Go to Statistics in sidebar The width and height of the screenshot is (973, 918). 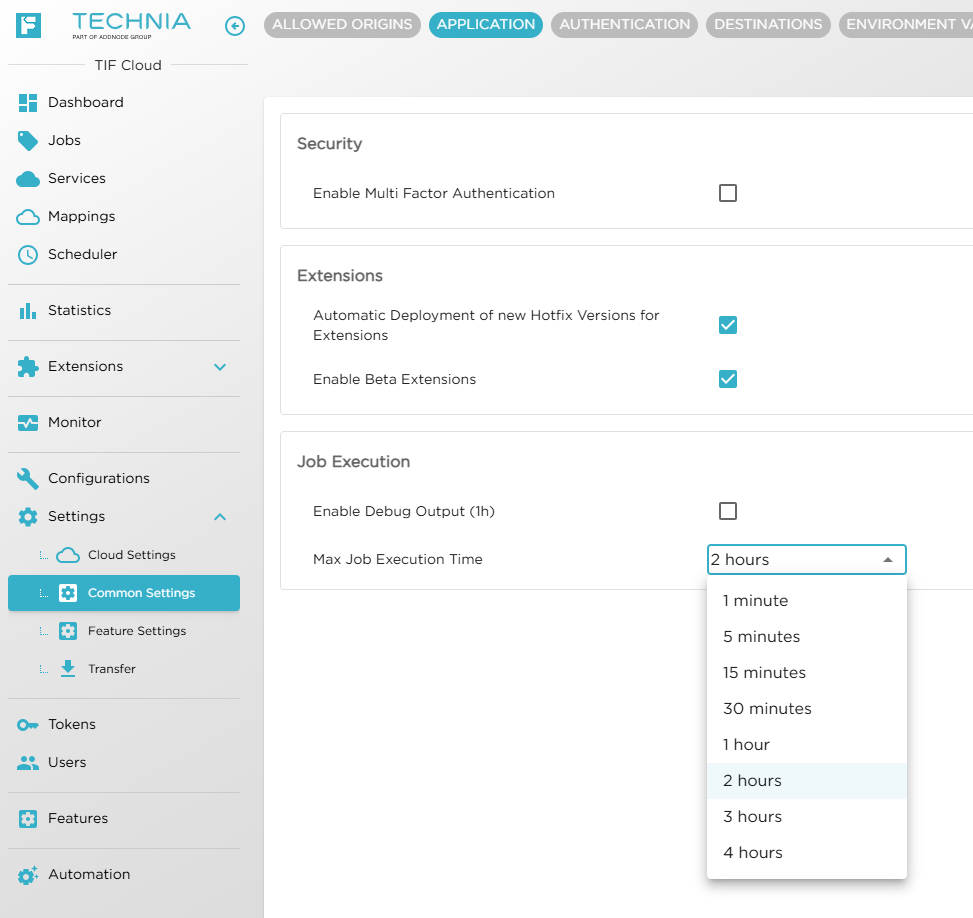coord(79,310)
